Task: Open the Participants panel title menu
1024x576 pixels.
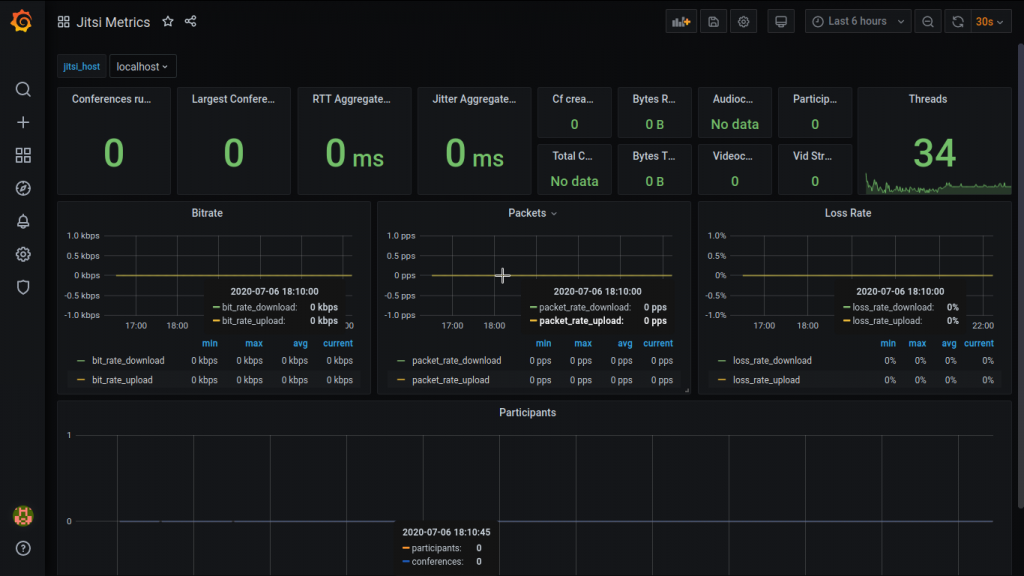Action: coord(528,413)
